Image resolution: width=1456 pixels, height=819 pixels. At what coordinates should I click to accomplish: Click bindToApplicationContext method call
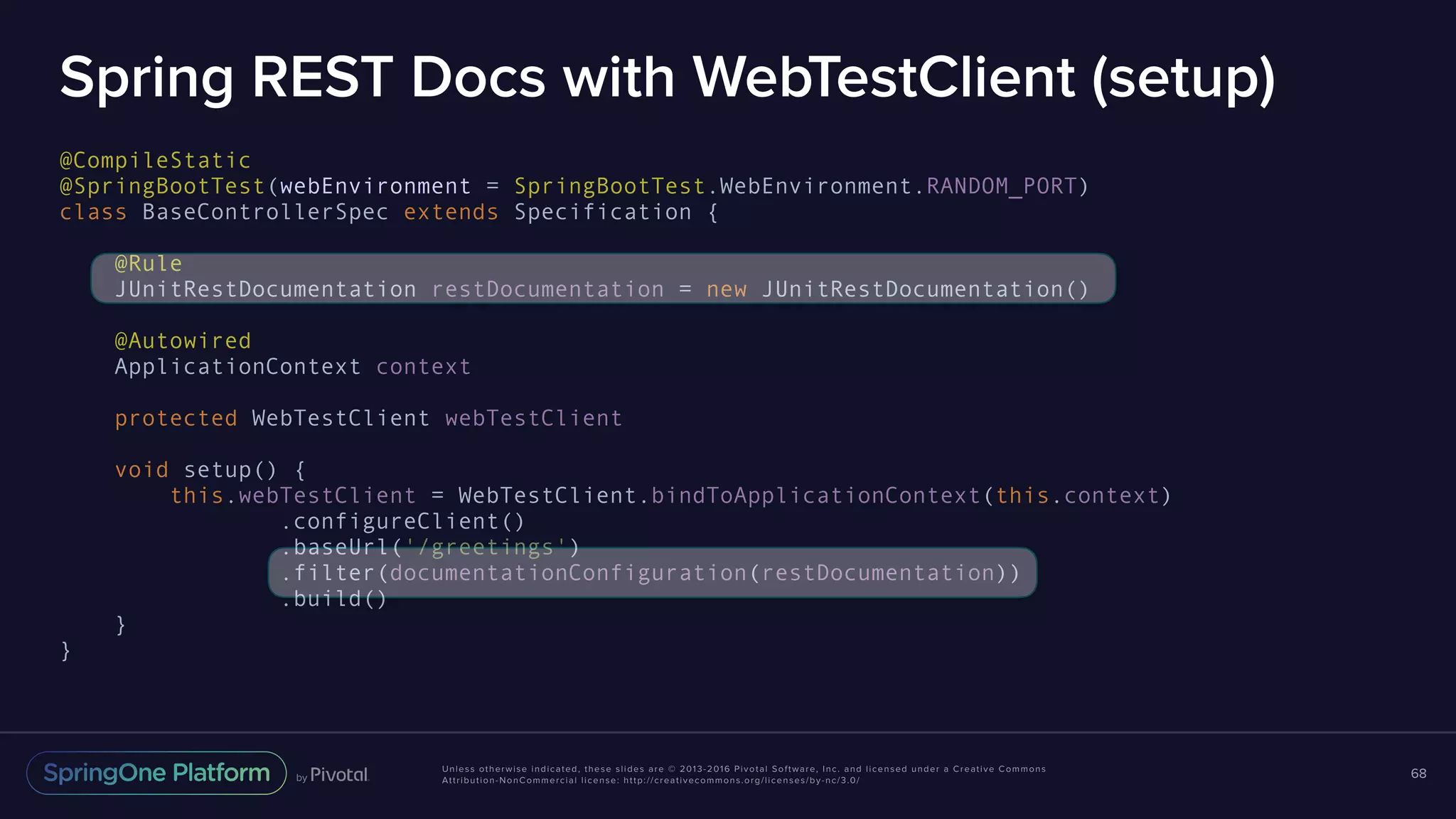[x=815, y=496]
